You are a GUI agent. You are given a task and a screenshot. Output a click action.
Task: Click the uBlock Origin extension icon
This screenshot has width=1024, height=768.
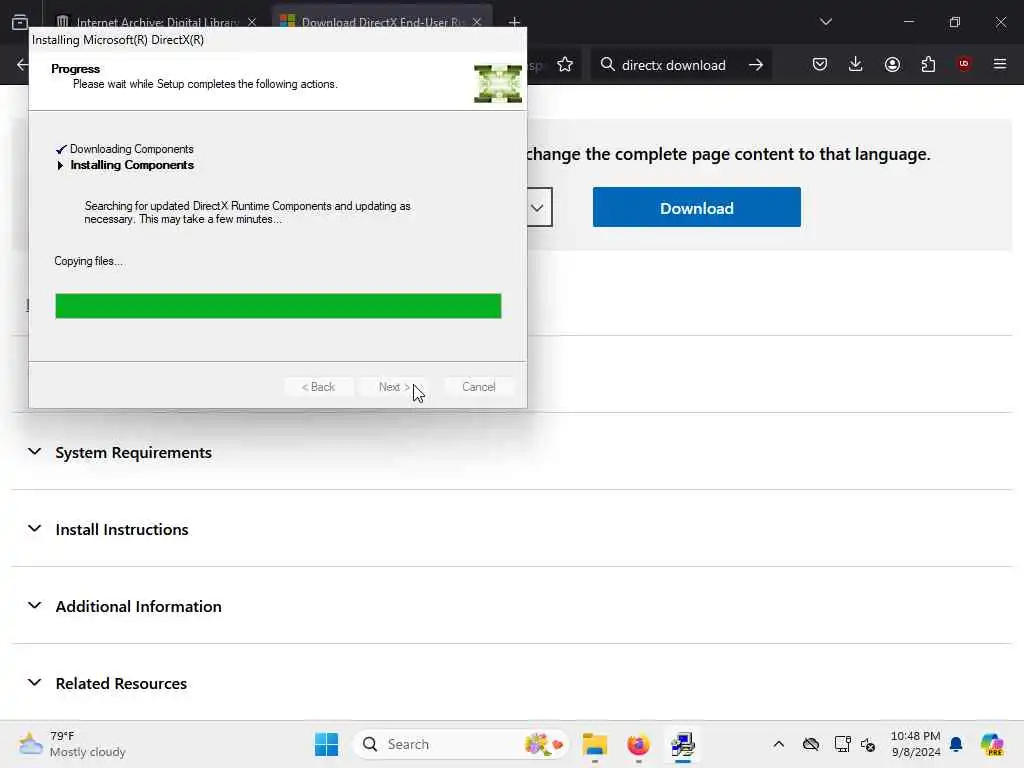964,64
